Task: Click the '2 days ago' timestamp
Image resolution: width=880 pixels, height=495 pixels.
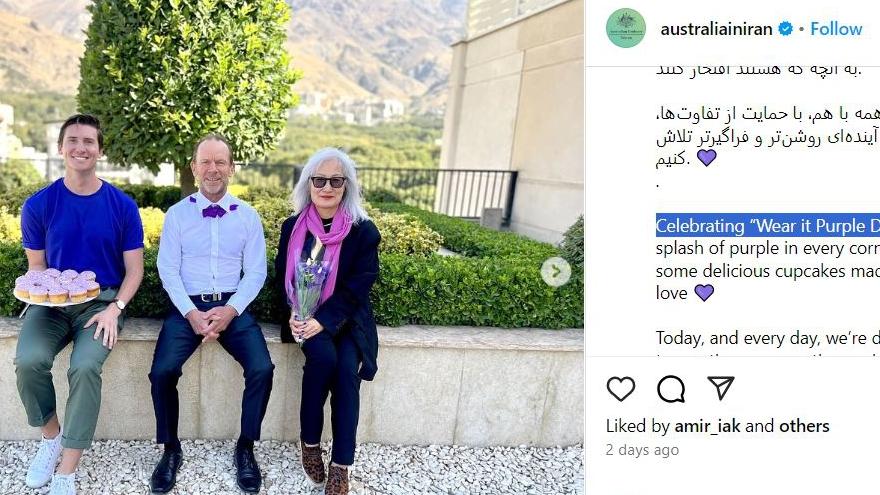Action: click(x=642, y=450)
